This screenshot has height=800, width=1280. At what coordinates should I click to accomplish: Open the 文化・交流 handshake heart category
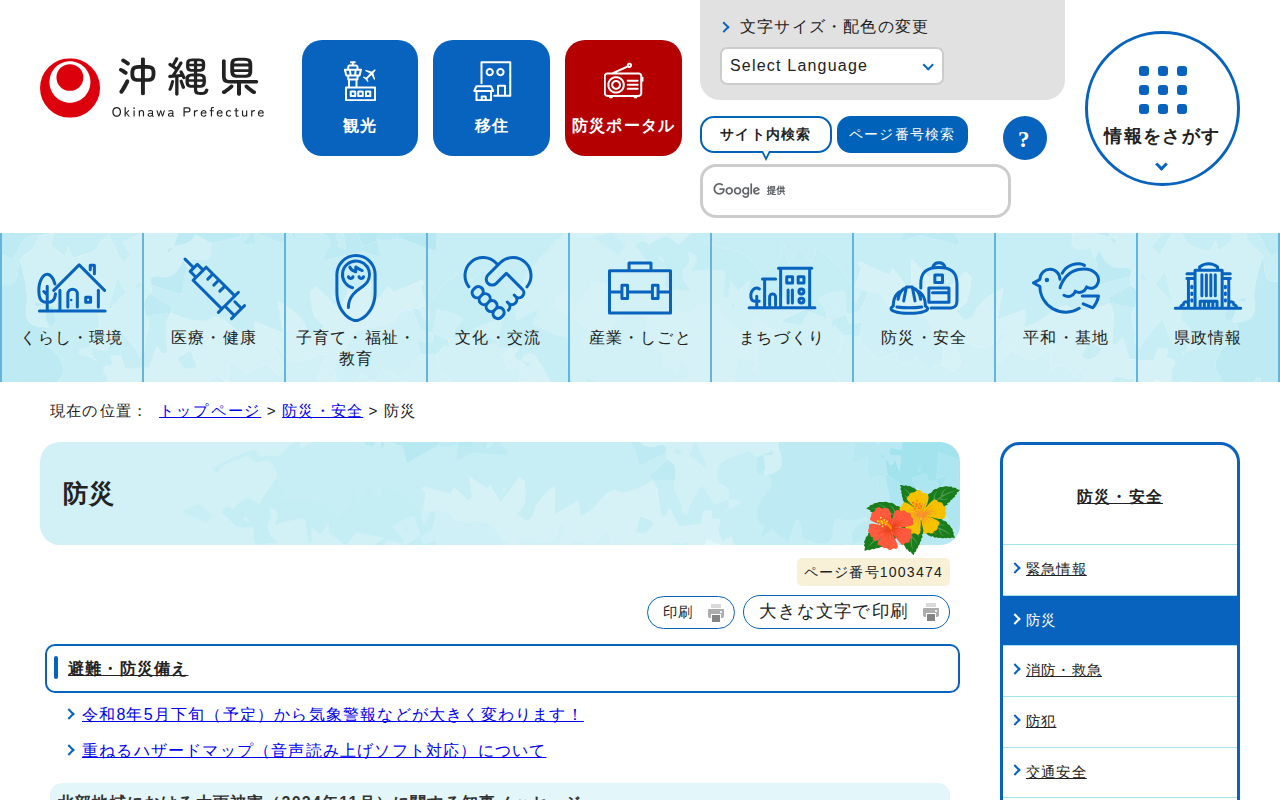(498, 308)
